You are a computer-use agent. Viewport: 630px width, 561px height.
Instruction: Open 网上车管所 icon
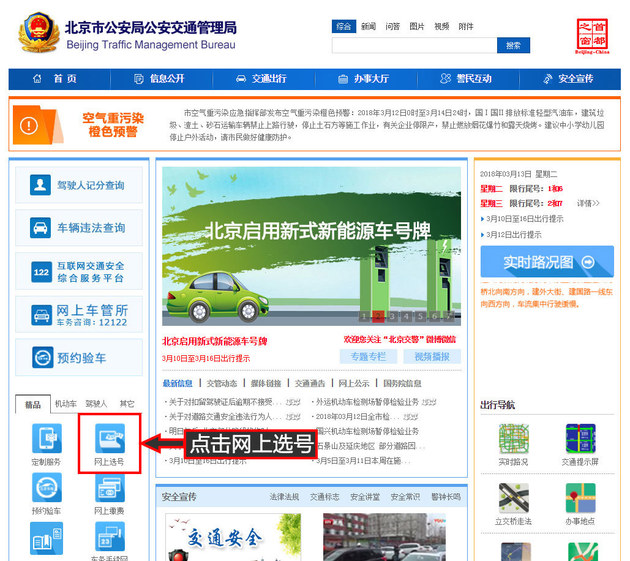tap(41, 315)
